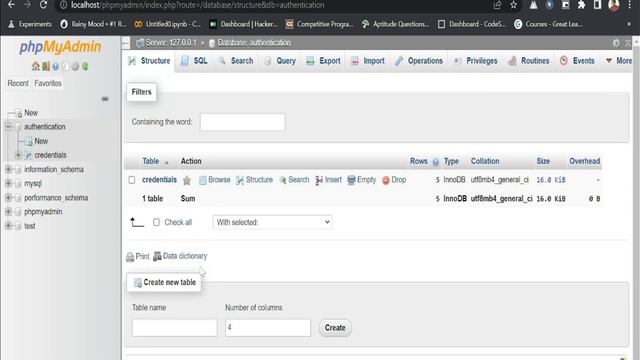Click Drop for credentials table
The image size is (640, 360).
click(x=394, y=180)
